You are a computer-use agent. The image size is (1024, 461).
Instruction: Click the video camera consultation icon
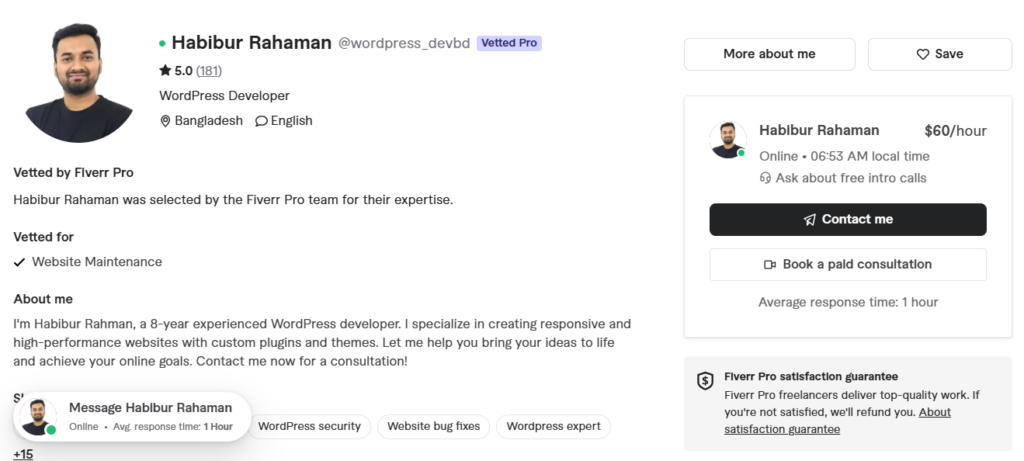click(x=770, y=264)
